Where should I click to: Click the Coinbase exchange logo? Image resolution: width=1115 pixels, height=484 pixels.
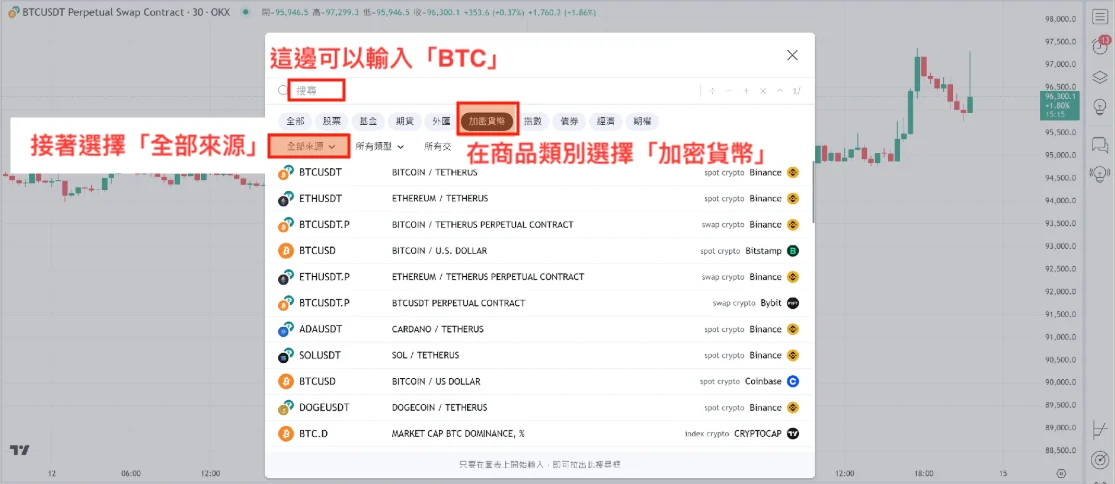pos(793,381)
